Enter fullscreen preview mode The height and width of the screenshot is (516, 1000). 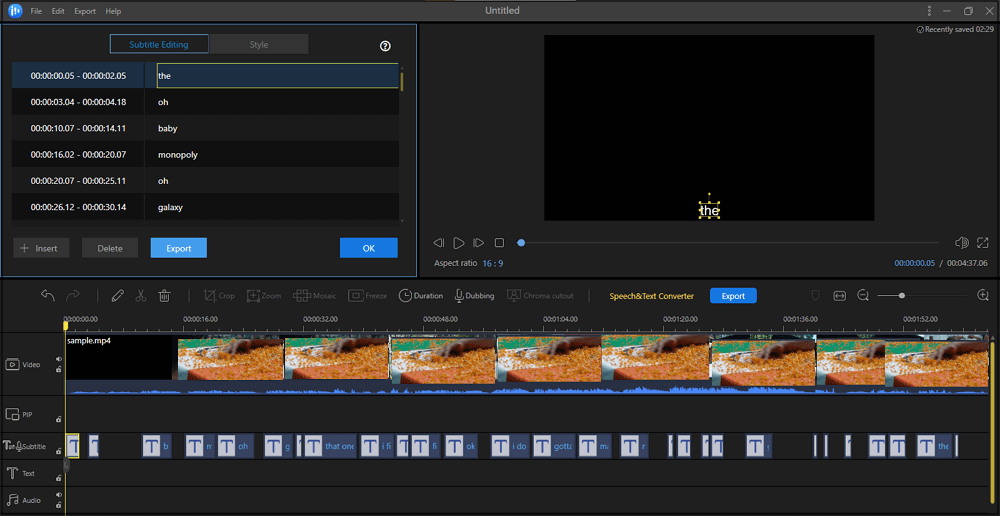click(983, 243)
